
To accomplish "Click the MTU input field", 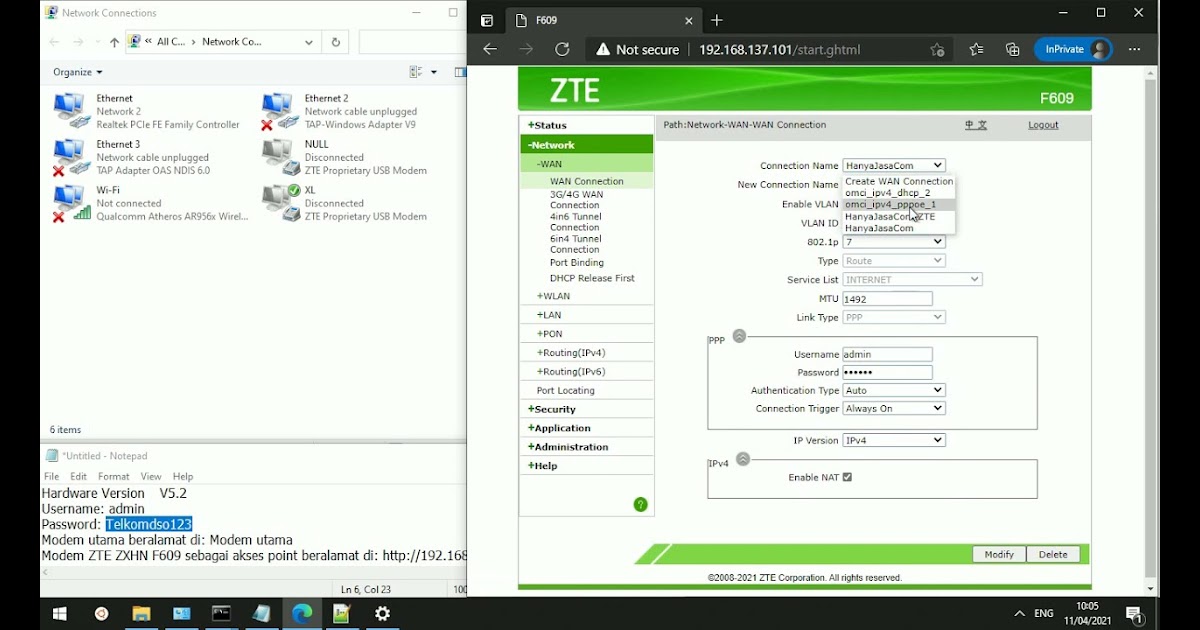I will 888,299.
